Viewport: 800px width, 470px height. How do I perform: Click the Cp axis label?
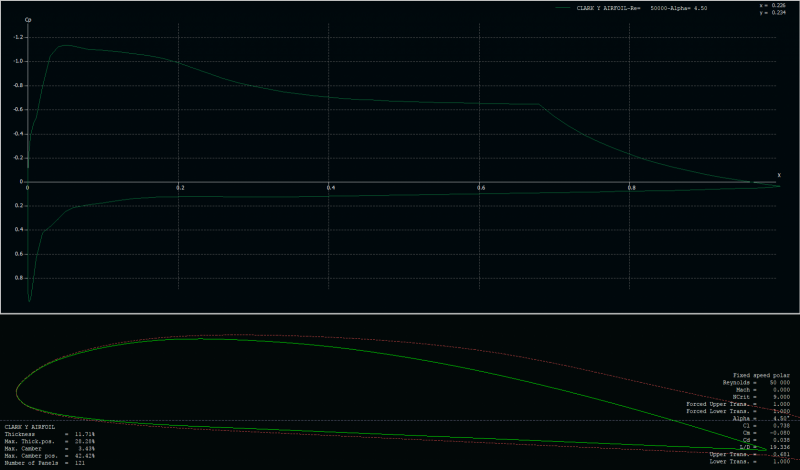coord(28,19)
